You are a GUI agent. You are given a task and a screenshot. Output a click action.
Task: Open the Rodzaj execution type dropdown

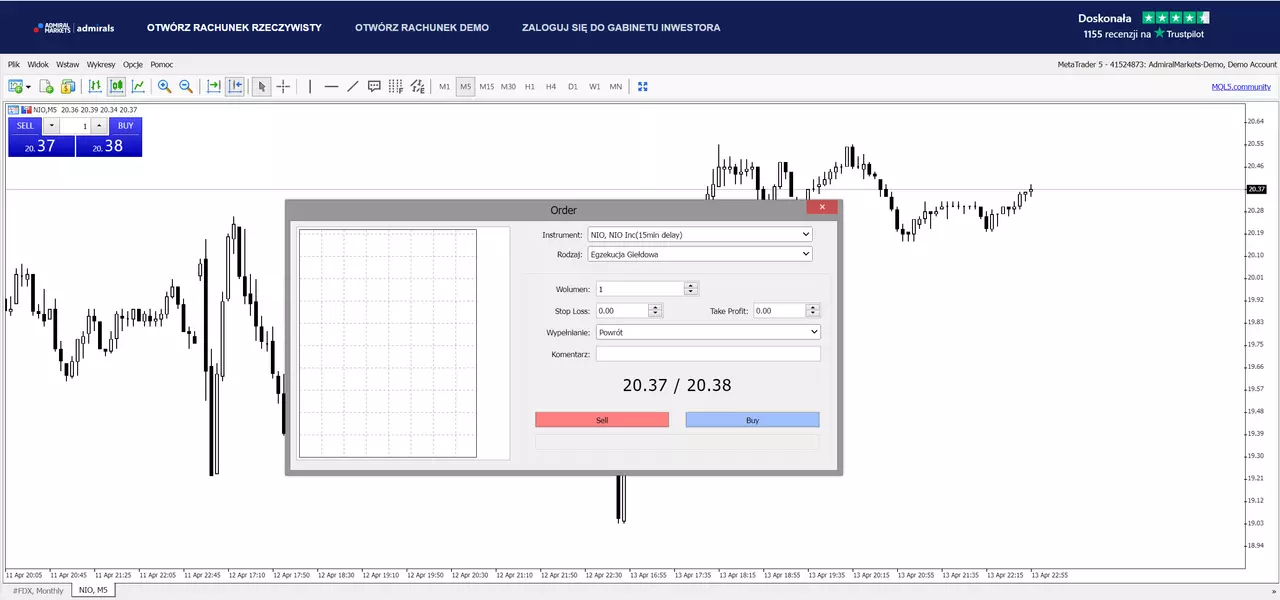(x=700, y=254)
